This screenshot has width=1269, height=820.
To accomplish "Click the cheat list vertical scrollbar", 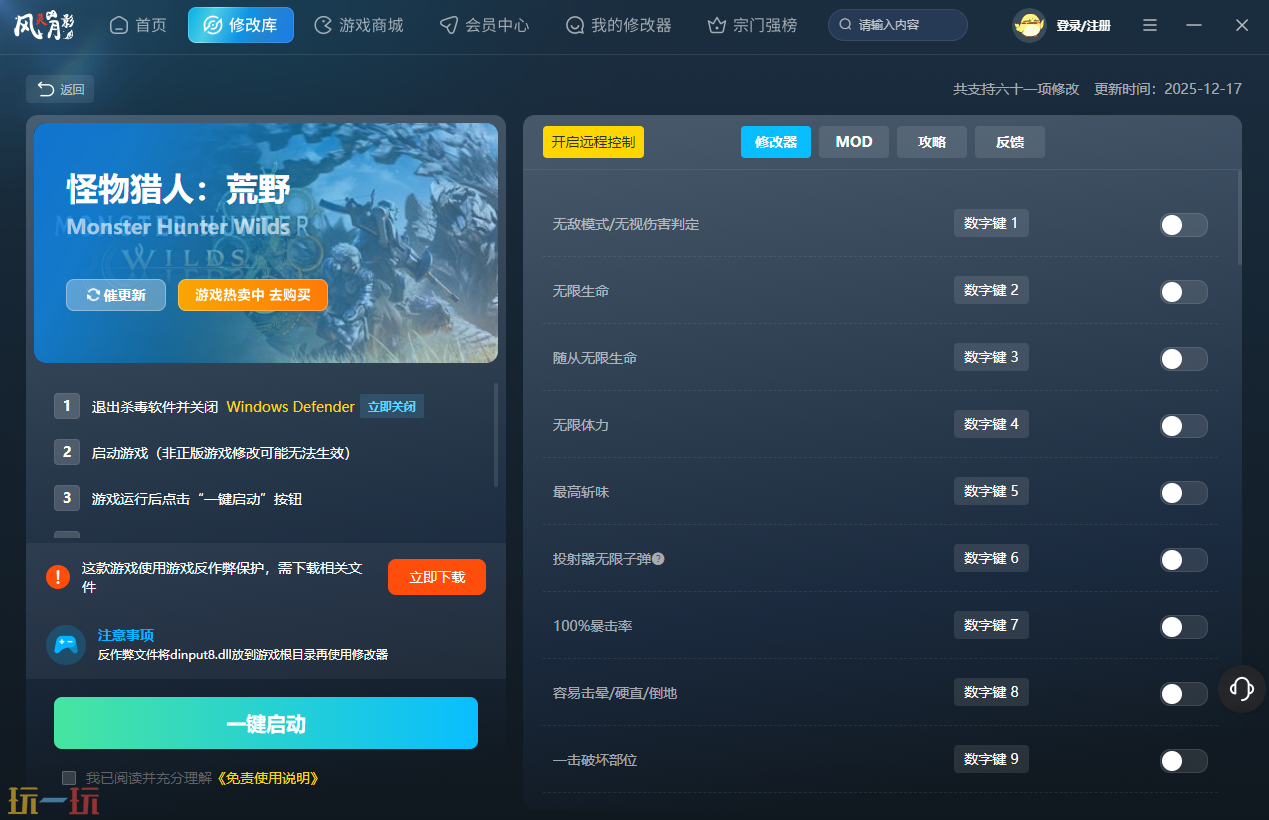I will click(x=1239, y=217).
